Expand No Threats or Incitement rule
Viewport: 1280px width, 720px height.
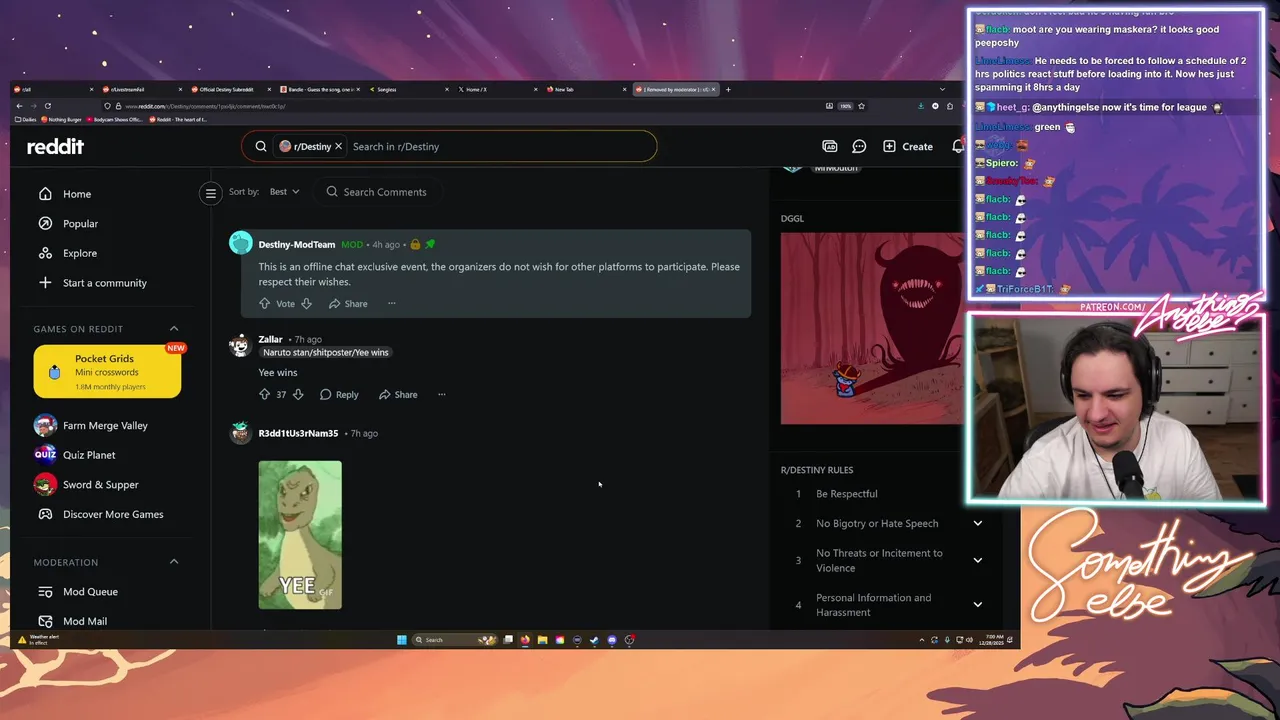pyautogui.click(x=977, y=560)
